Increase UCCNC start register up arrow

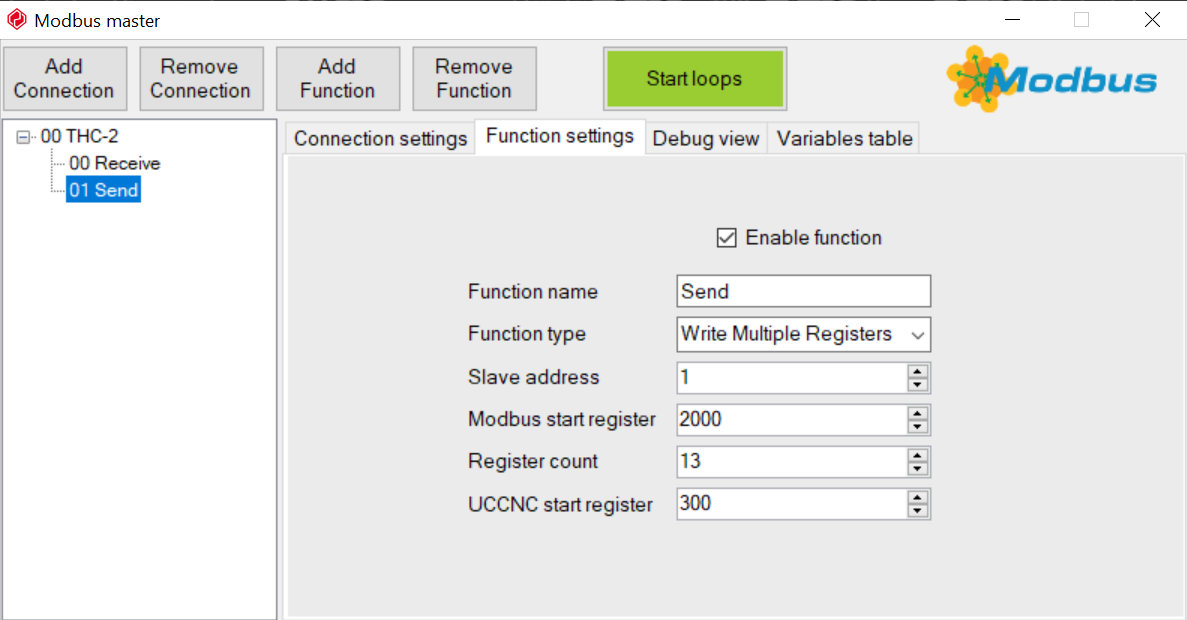(918, 497)
